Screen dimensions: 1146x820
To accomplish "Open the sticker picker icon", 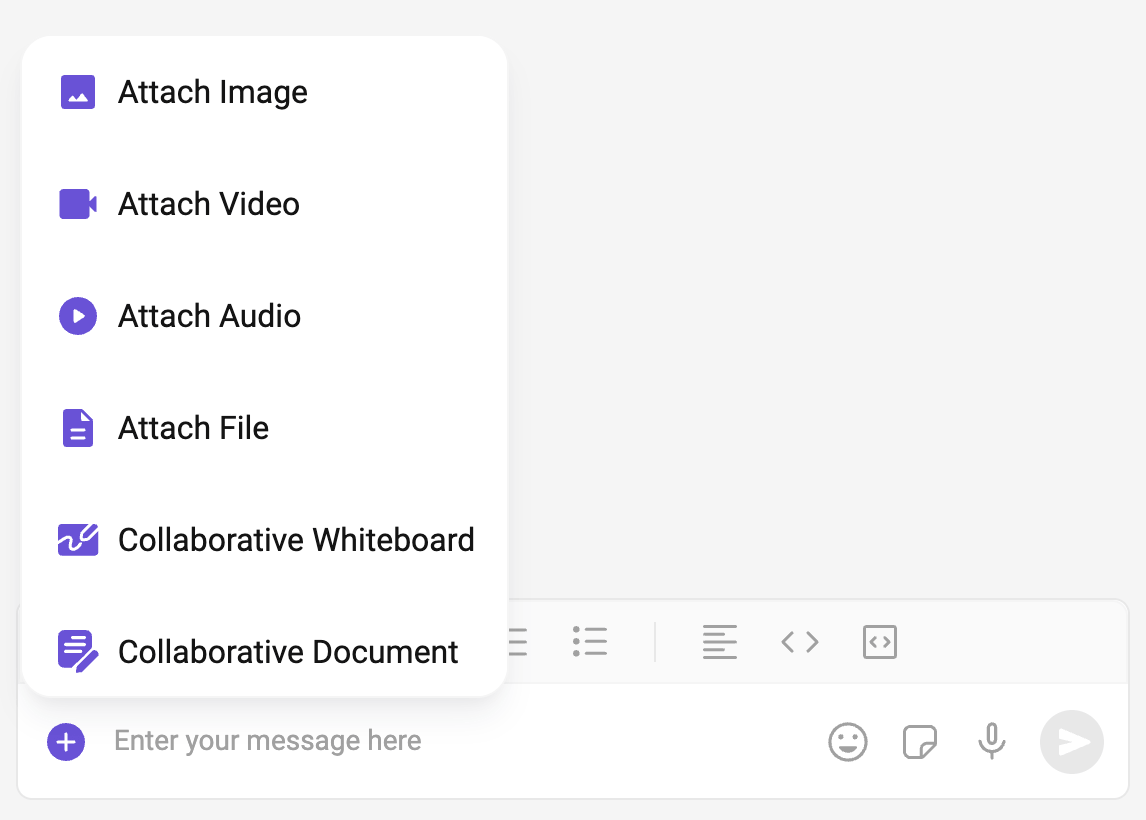I will click(x=920, y=743).
